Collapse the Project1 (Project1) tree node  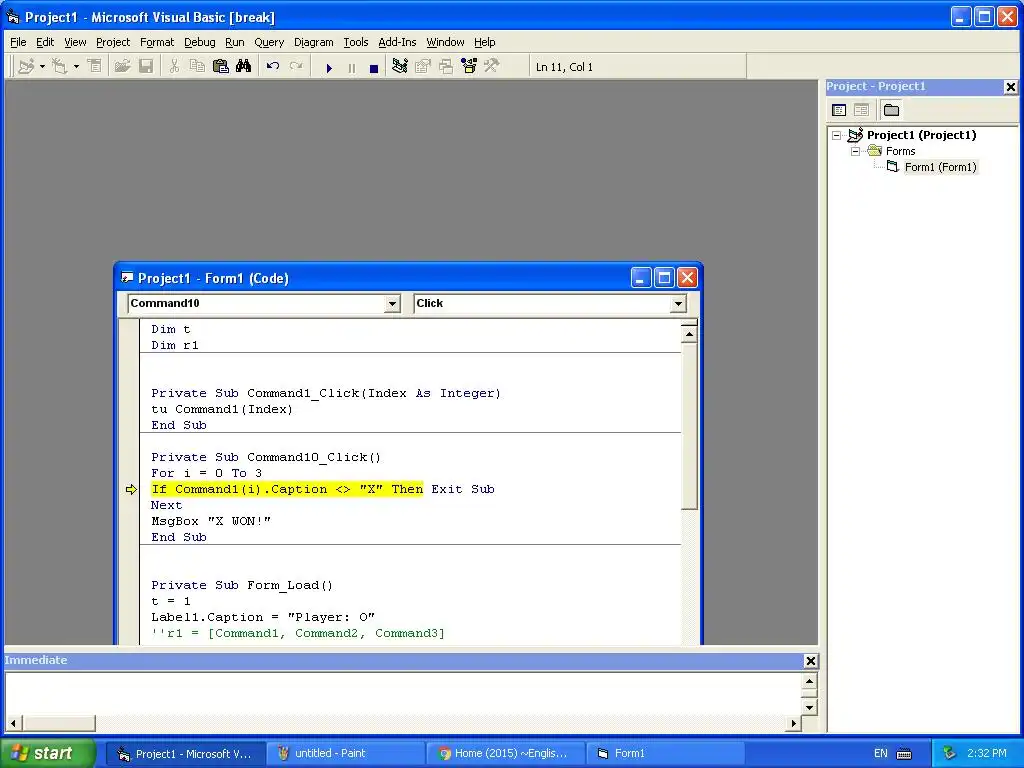point(836,136)
